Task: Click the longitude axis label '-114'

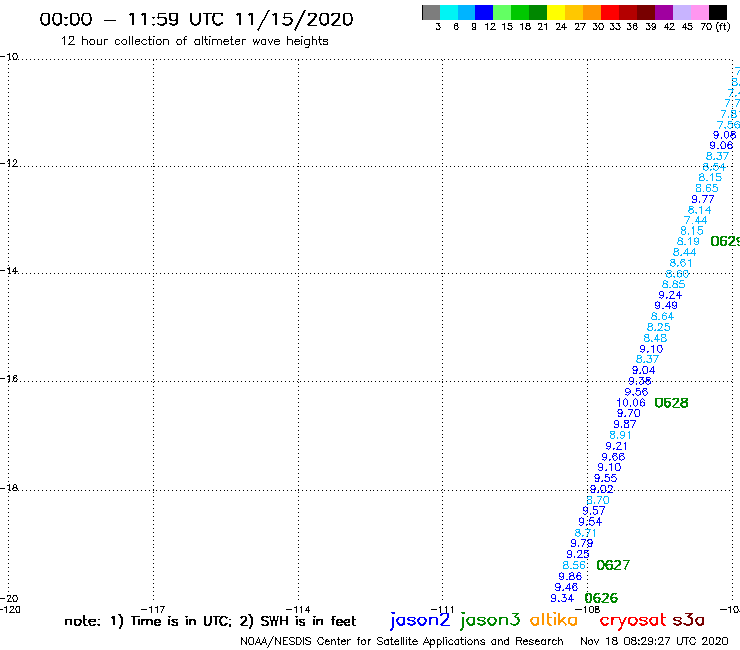Action: 298,609
